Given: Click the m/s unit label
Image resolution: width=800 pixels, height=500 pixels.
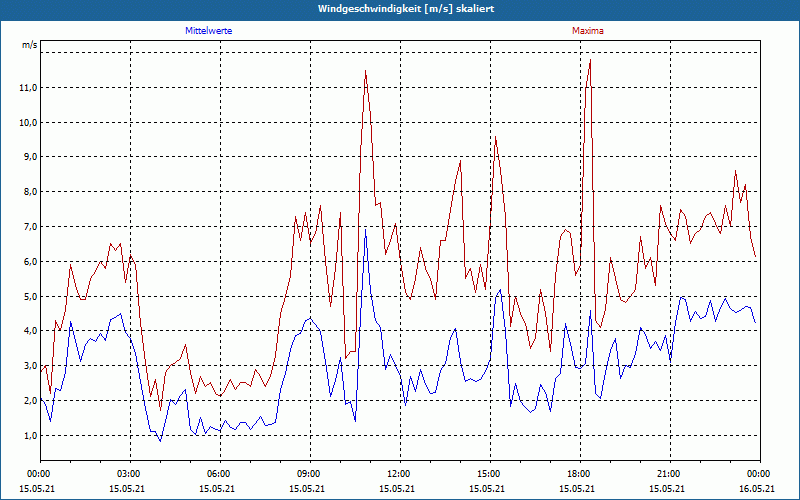Looking at the screenshot, I should click(30, 45).
